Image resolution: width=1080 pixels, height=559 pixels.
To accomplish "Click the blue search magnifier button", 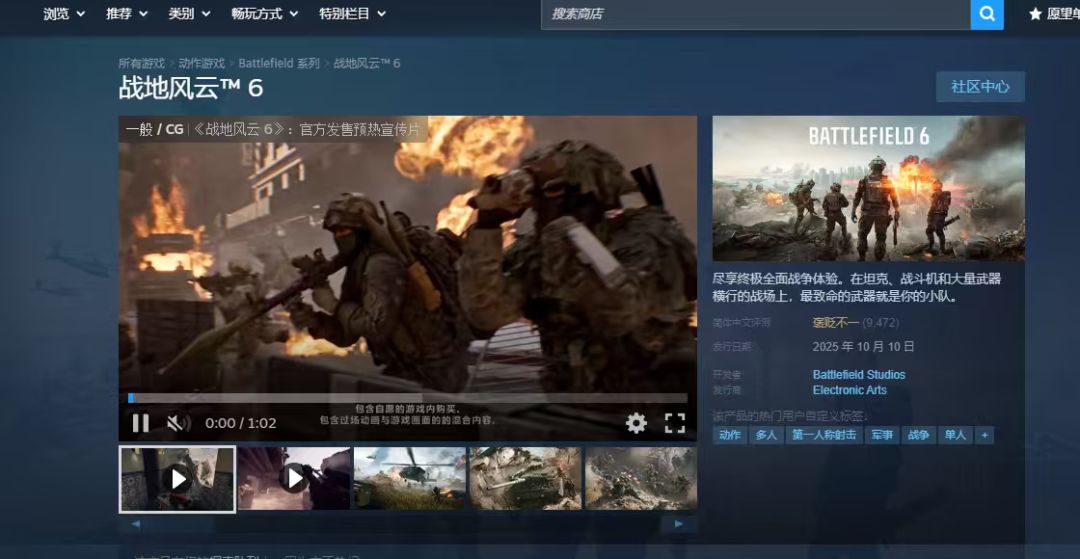I will point(986,14).
